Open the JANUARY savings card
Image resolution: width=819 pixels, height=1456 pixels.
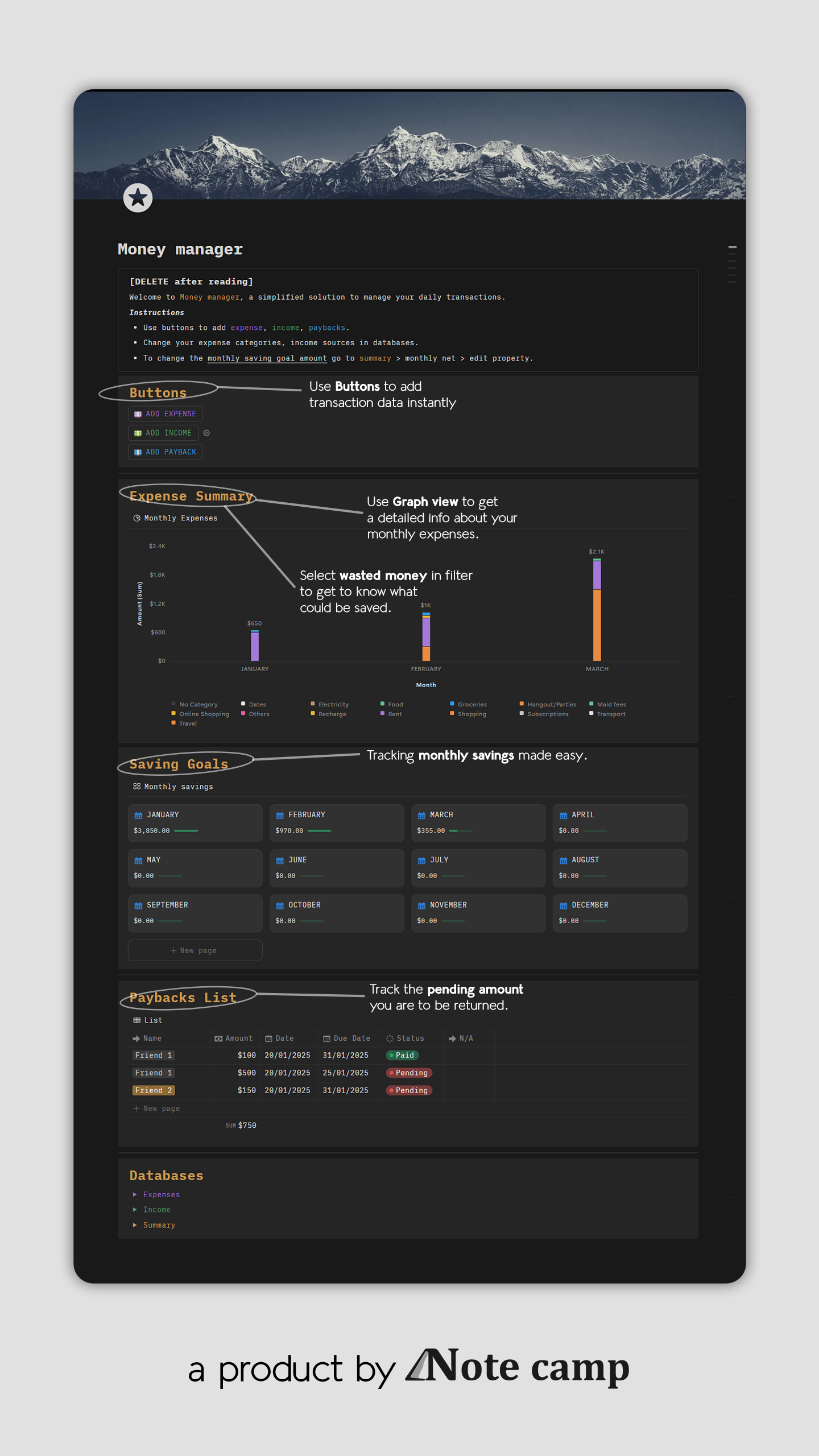click(x=195, y=823)
